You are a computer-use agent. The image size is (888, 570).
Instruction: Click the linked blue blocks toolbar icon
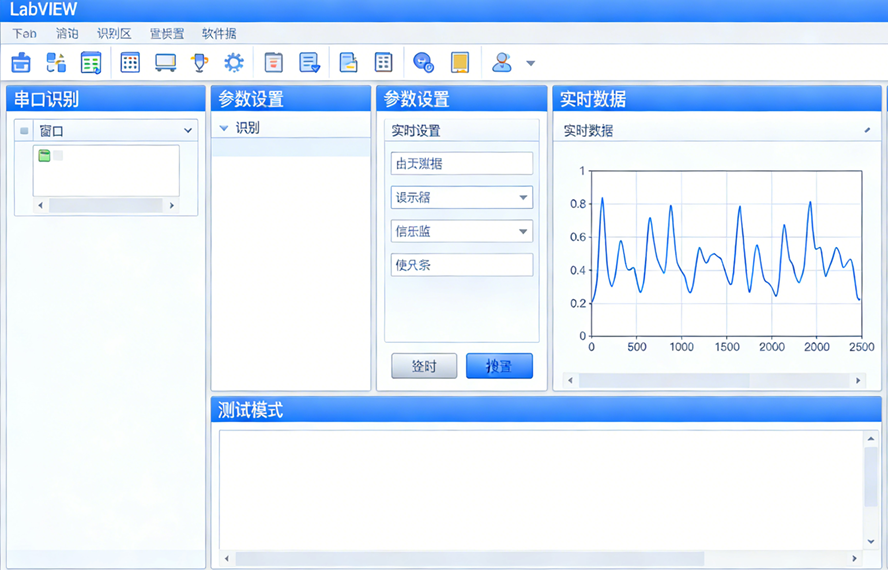point(56,62)
